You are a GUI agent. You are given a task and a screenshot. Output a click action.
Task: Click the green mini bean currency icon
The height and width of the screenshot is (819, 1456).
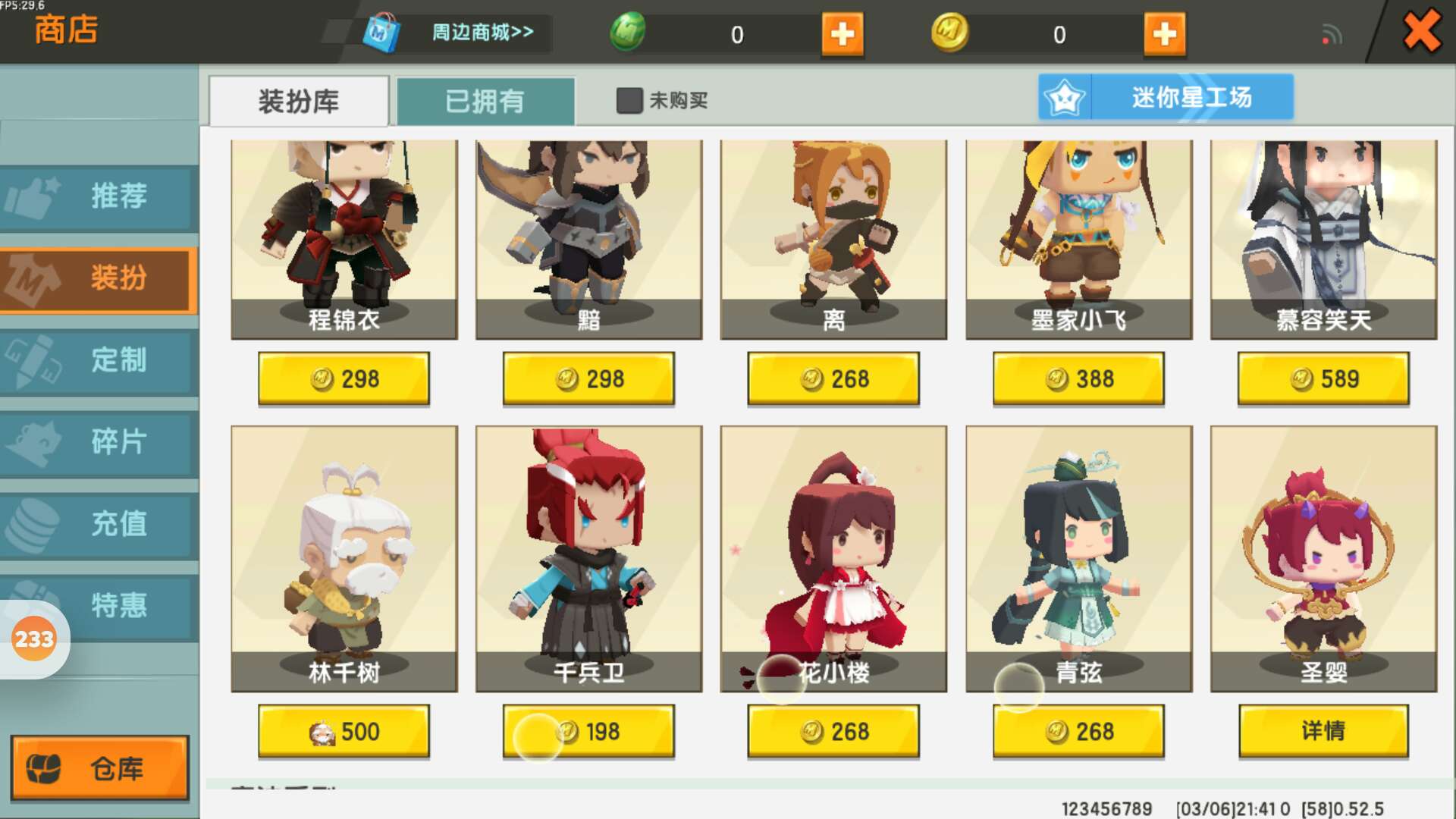click(628, 33)
